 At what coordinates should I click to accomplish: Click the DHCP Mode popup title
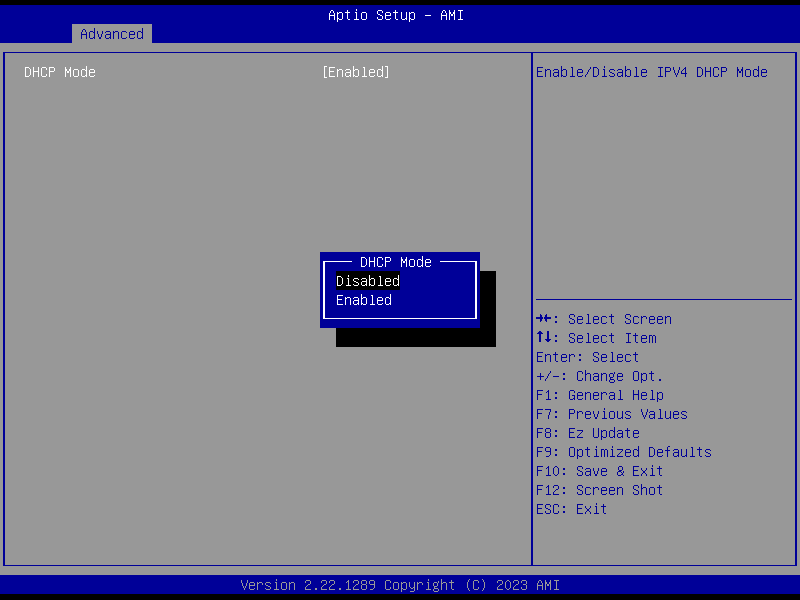[396, 262]
